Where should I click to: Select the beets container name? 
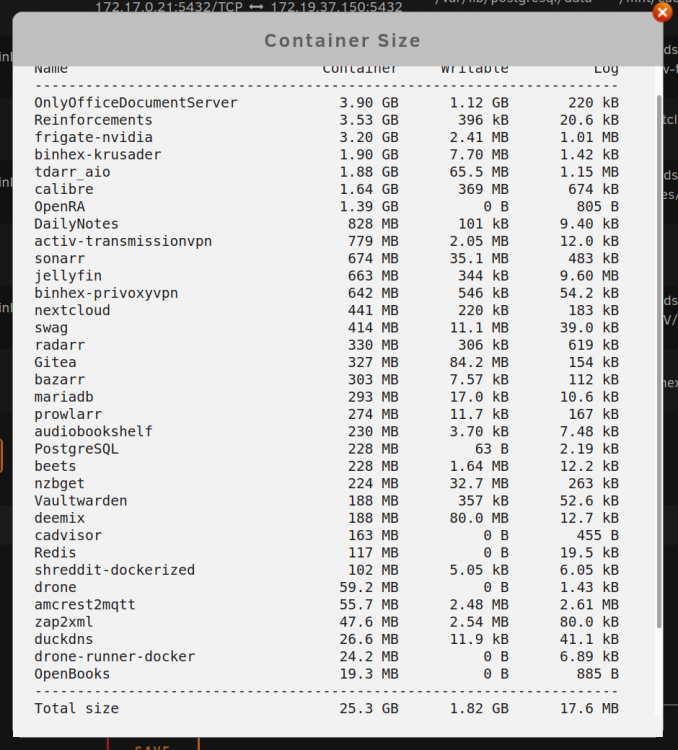pos(55,466)
